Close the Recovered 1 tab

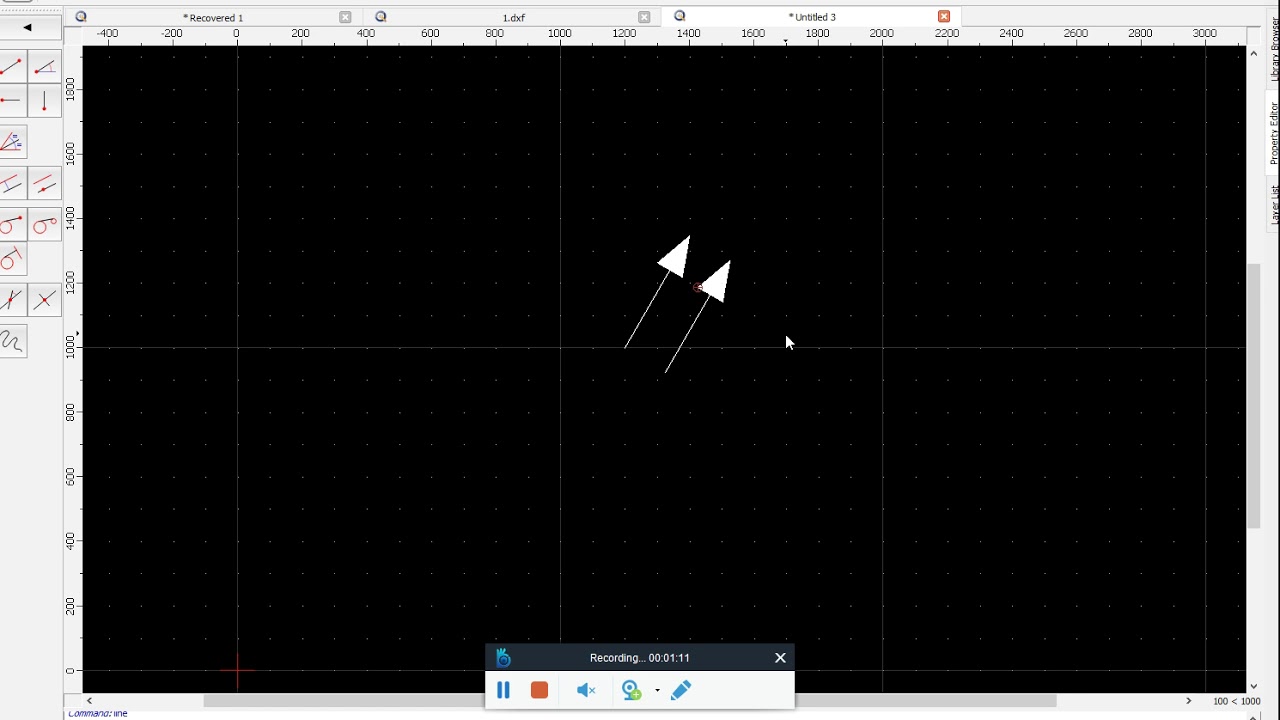click(345, 17)
